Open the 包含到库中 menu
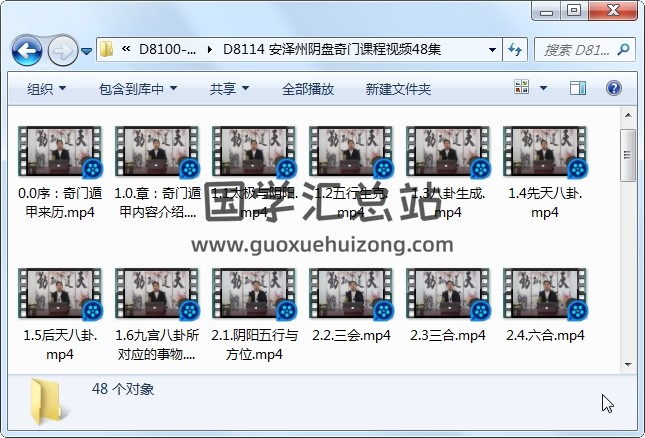This screenshot has height=438, width=645. (x=138, y=88)
